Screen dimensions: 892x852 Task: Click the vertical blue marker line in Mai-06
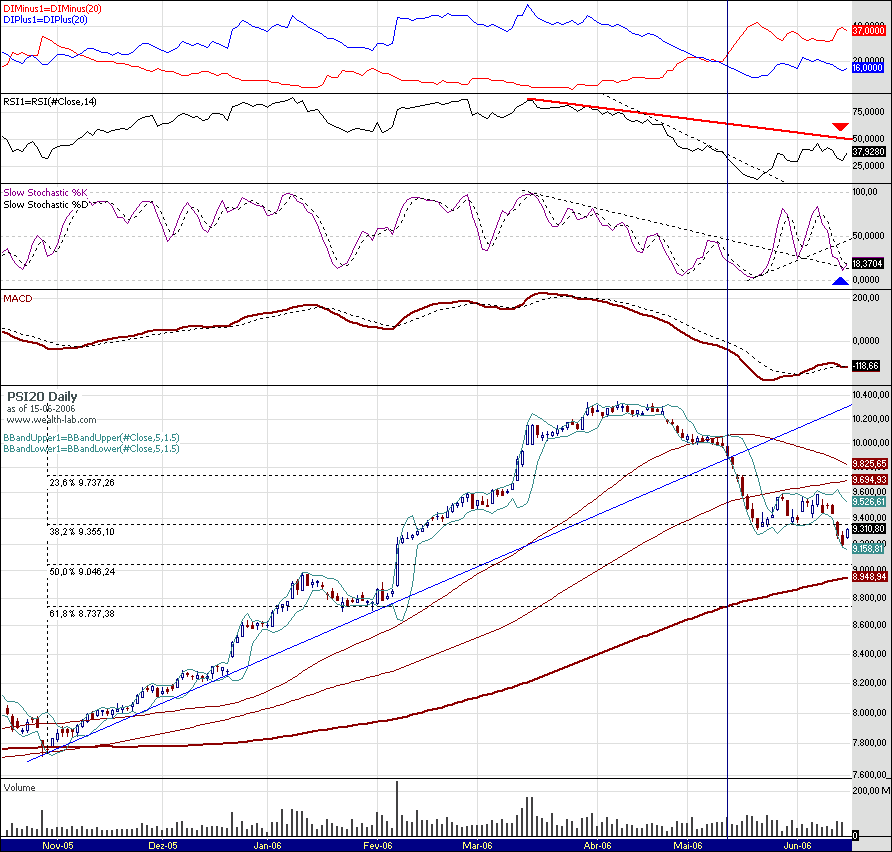coord(728,418)
